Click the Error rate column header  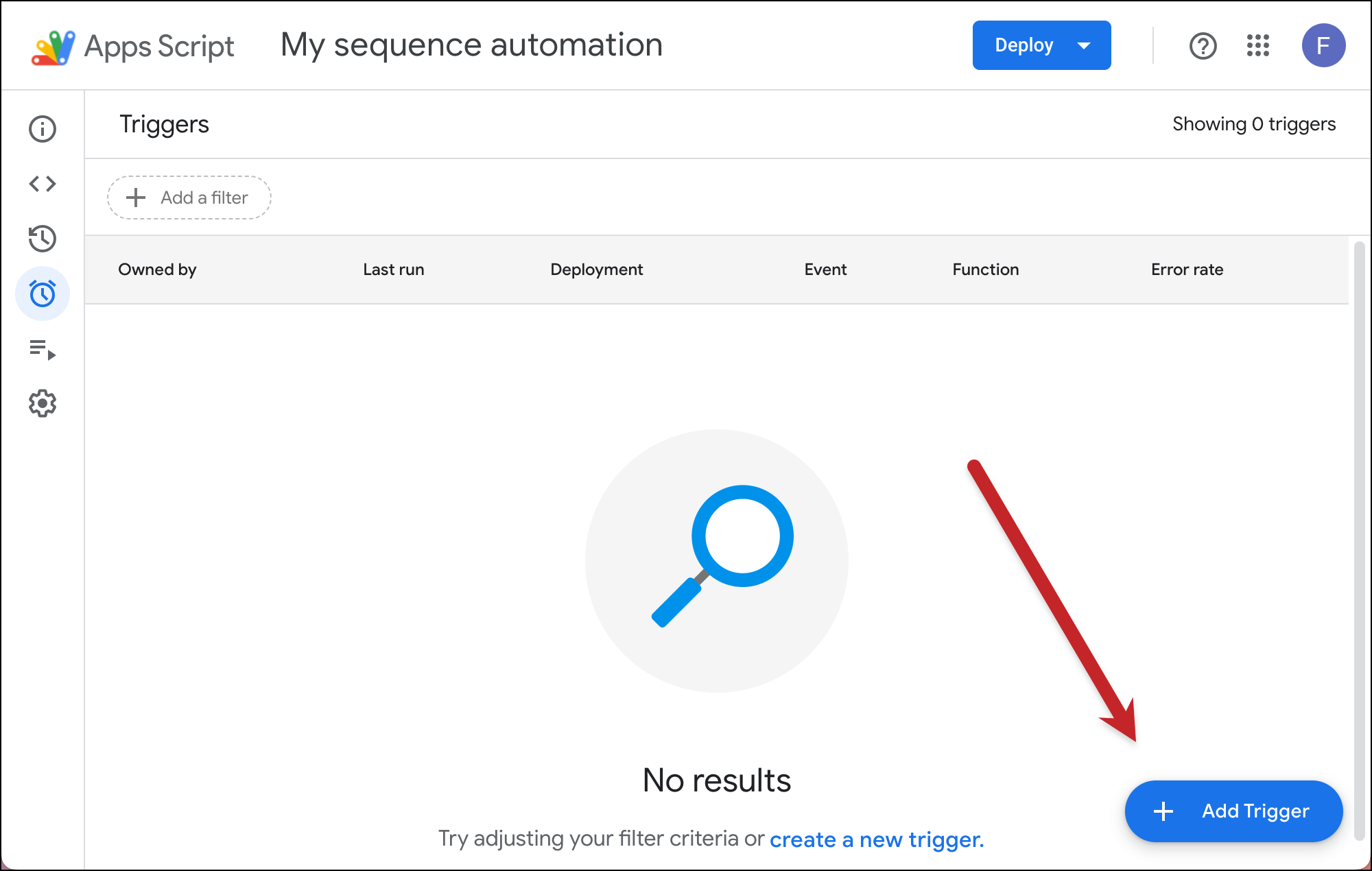coord(1187,270)
